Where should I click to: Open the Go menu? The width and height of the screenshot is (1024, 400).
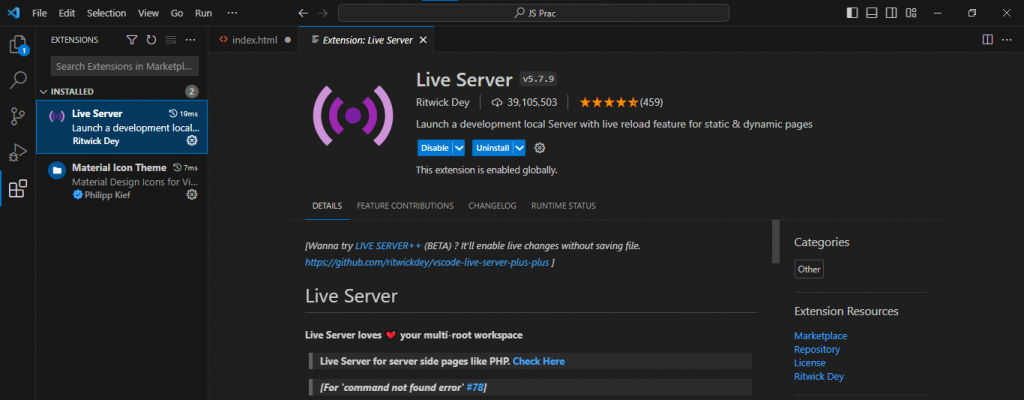[177, 13]
